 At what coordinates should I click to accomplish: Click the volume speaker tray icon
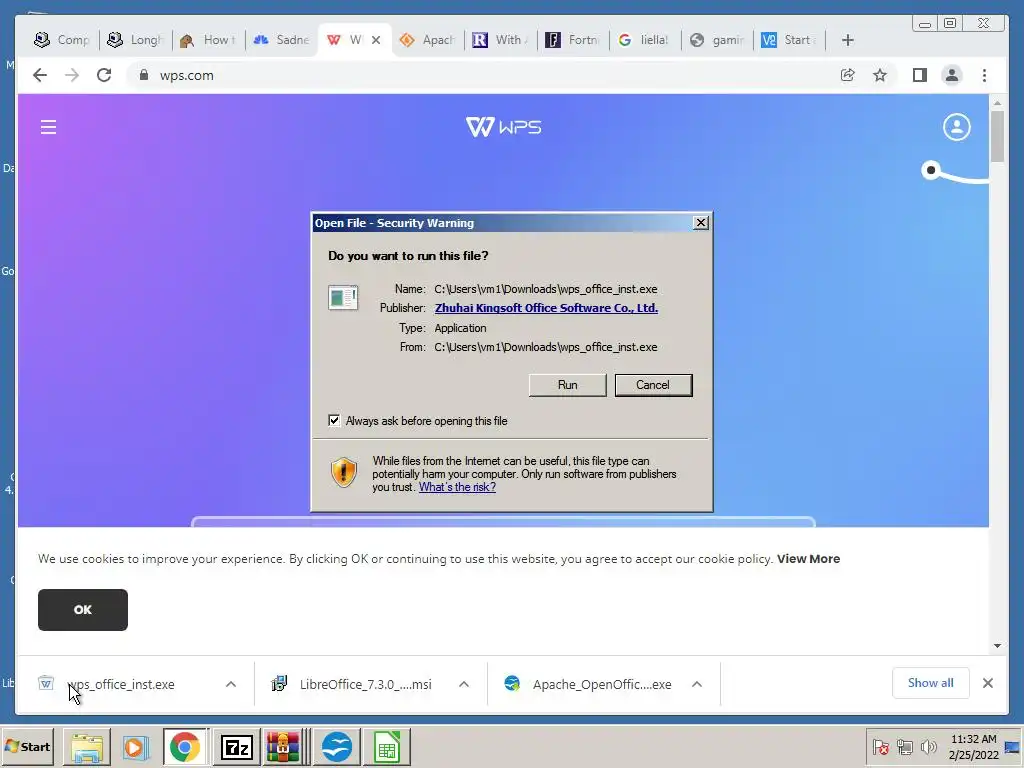[x=928, y=746]
